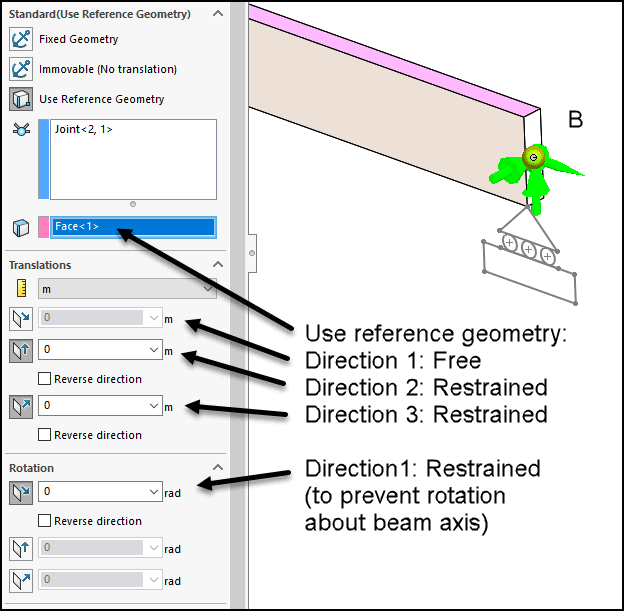Screen dimensions: 624x611
Task: Click the Use Reference Geometry label
Action: click(x=101, y=99)
